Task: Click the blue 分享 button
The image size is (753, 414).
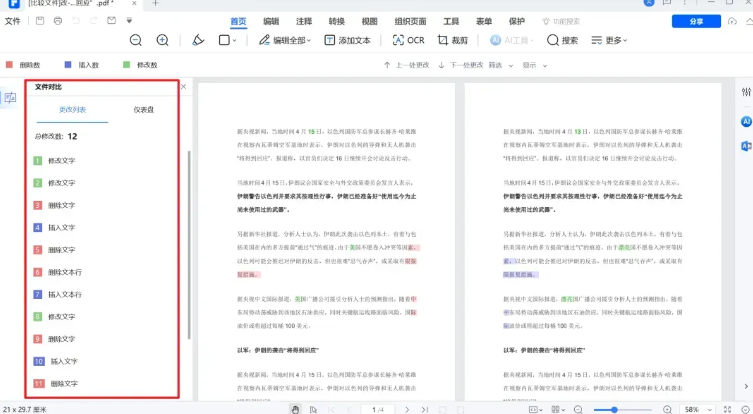Action: tap(696, 21)
